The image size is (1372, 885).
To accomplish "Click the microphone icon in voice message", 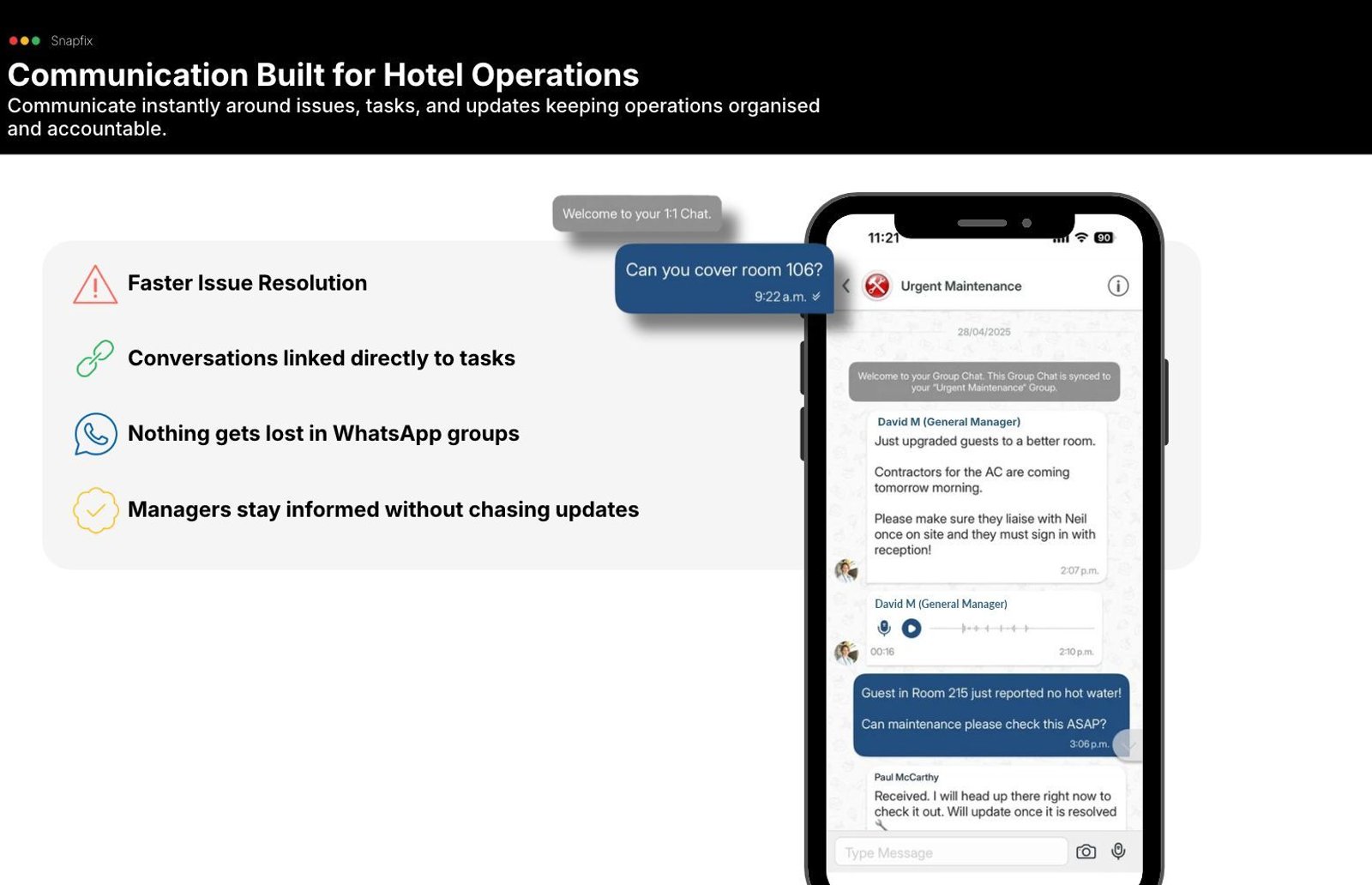I will pyautogui.click(x=884, y=629).
